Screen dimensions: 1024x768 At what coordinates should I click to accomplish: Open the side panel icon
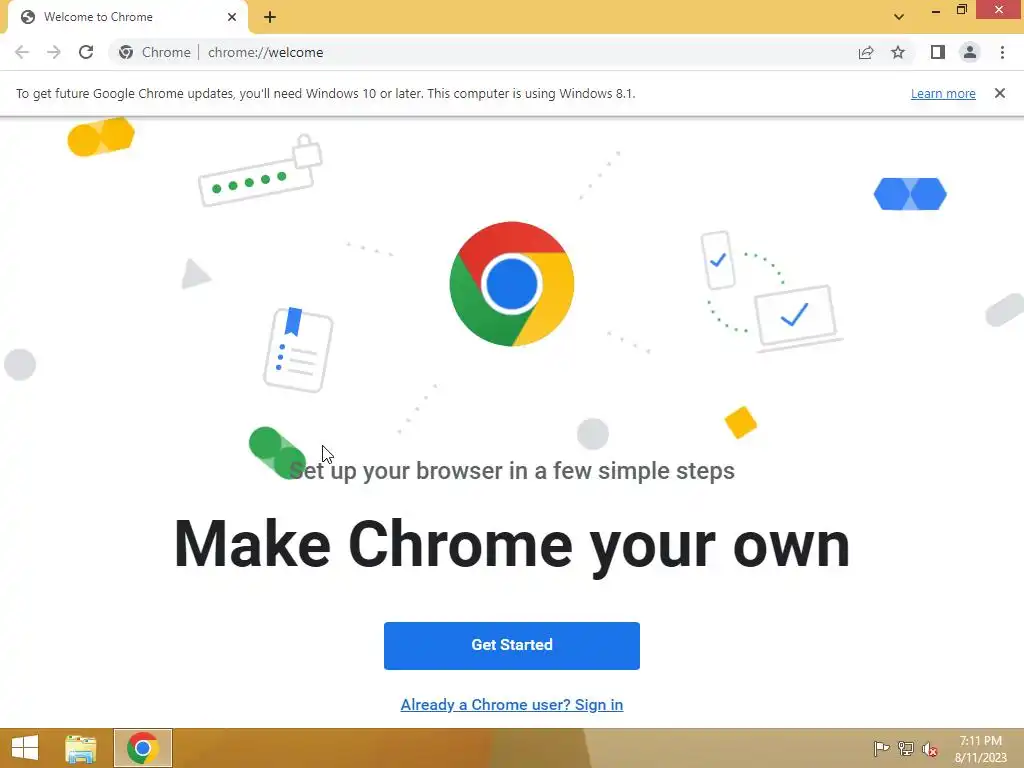pyautogui.click(x=938, y=52)
